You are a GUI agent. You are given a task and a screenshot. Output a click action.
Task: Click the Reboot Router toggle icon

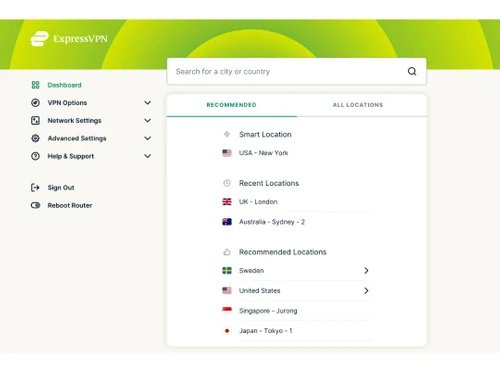pos(35,205)
